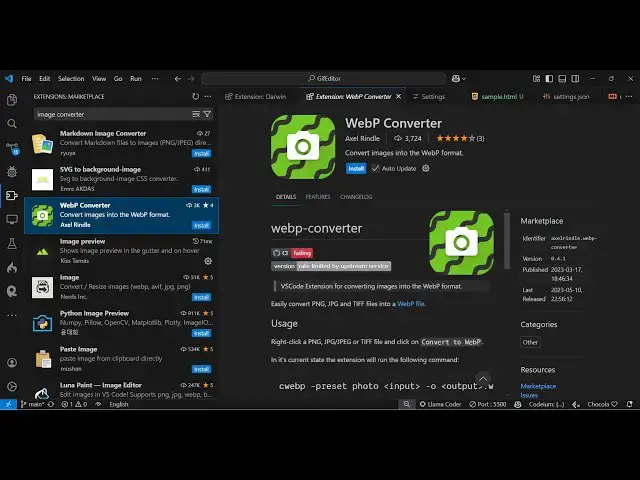The image size is (640, 480).
Task: Select the Other category tag
Action: pyautogui.click(x=530, y=342)
